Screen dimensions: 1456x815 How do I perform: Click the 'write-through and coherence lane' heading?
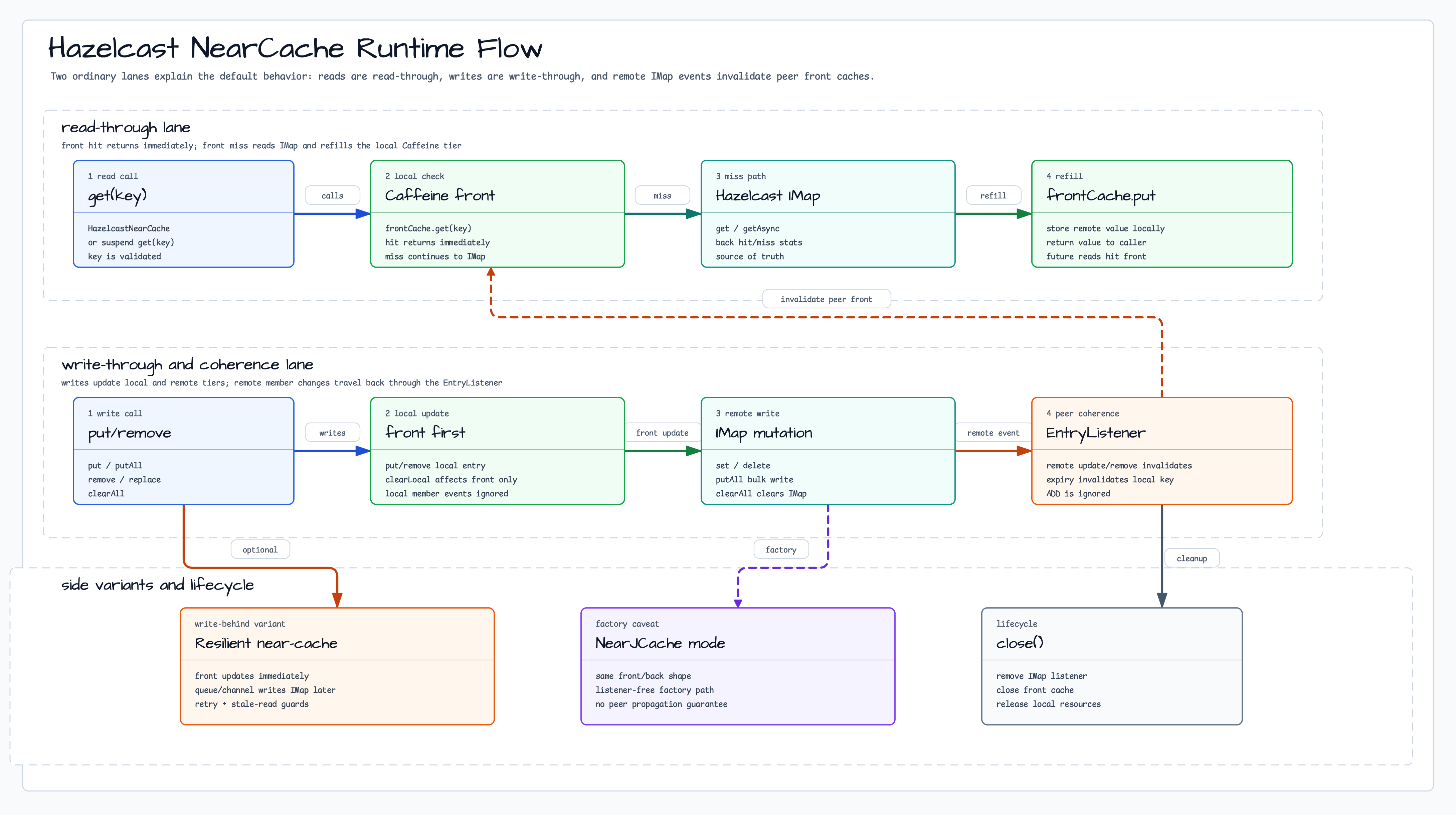point(187,365)
